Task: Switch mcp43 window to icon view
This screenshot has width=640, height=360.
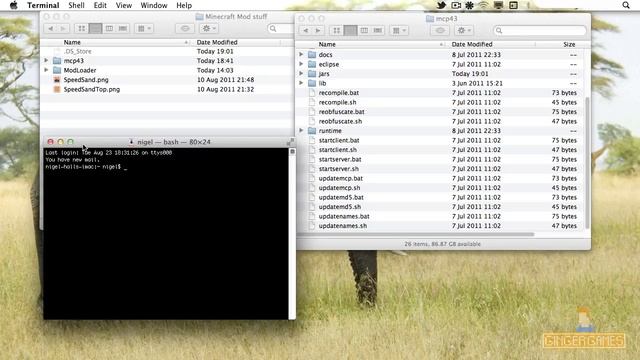Action: tap(336, 30)
